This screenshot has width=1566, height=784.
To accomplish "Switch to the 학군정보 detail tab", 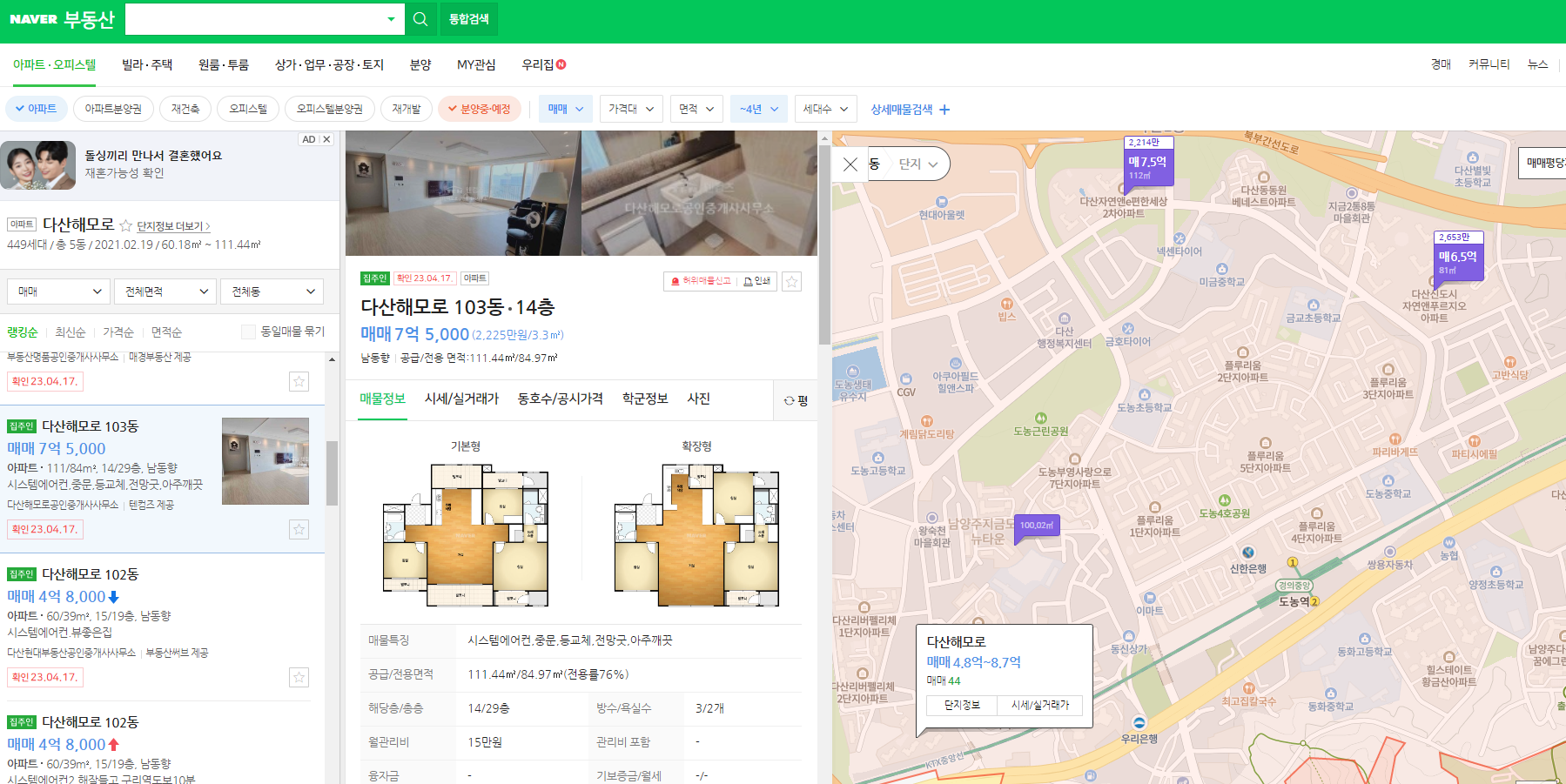I will pyautogui.click(x=645, y=399).
